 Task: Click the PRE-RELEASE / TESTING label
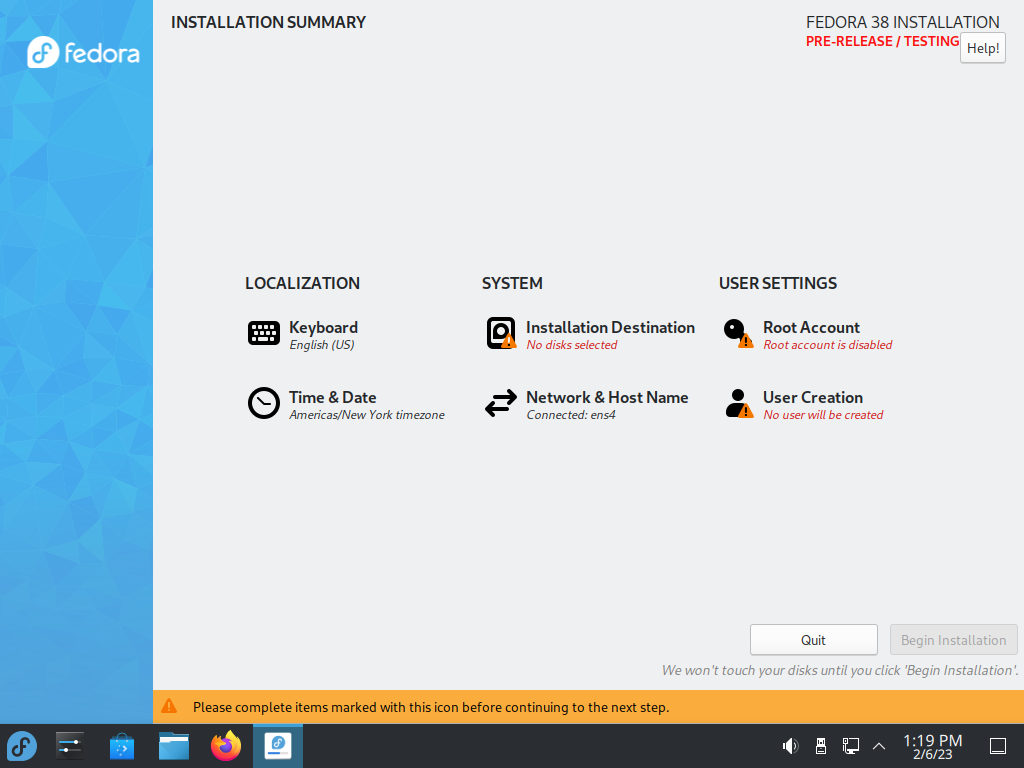882,41
